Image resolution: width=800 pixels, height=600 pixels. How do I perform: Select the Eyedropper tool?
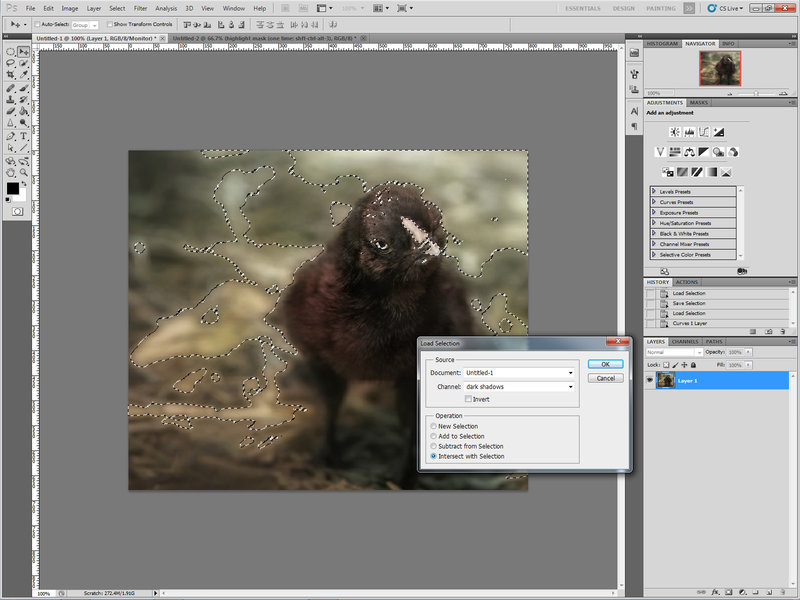[x=23, y=74]
